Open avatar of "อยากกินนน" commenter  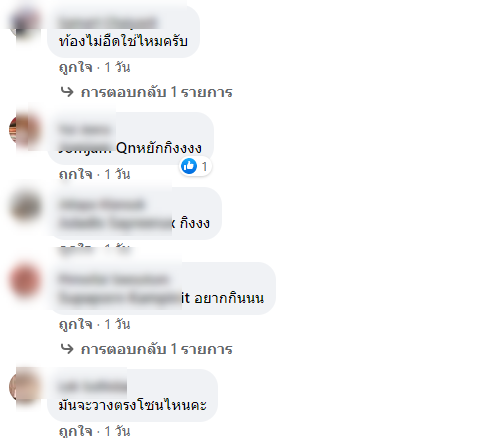coord(25,280)
